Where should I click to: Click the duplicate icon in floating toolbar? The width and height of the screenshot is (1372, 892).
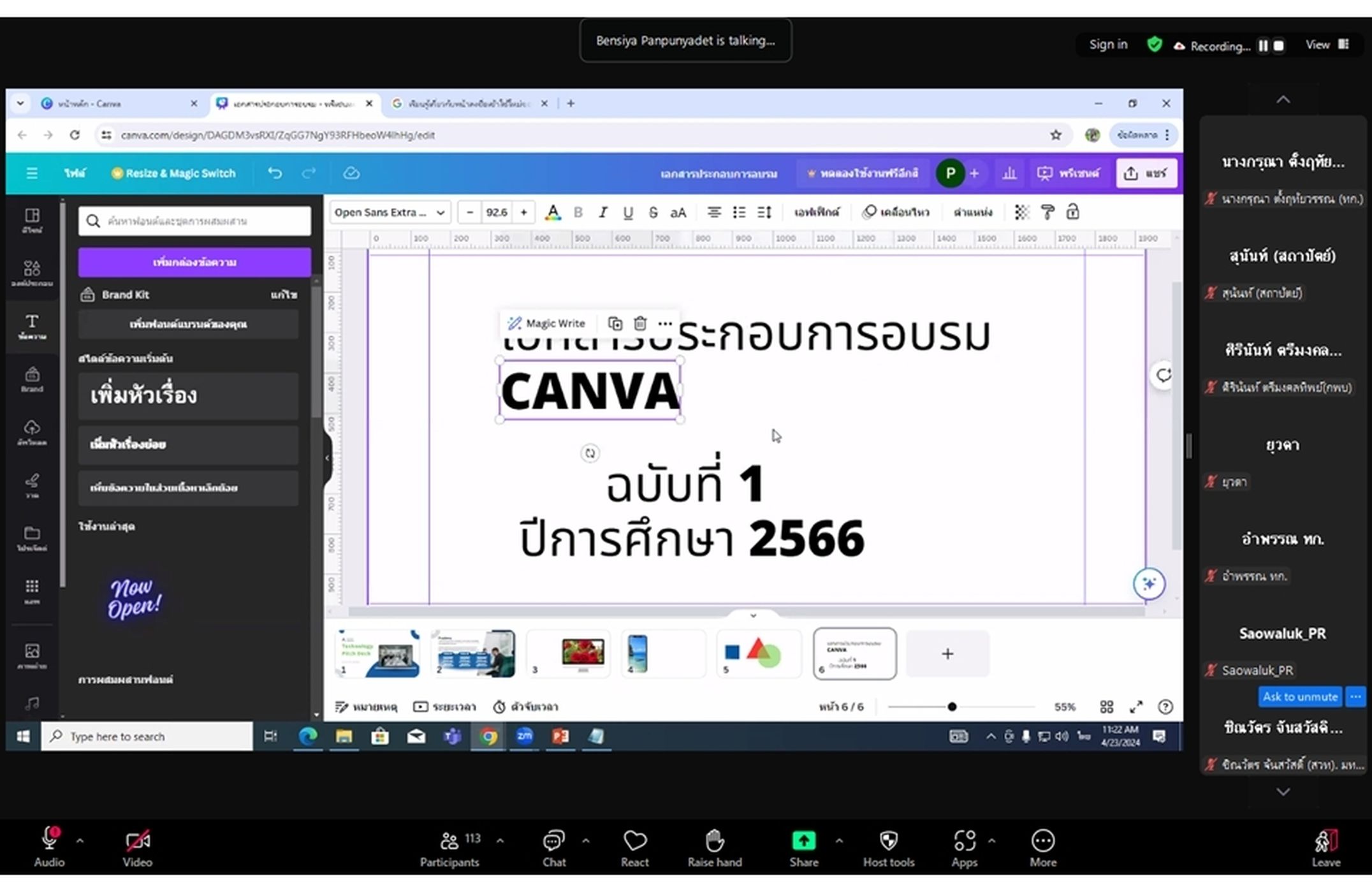pyautogui.click(x=615, y=323)
